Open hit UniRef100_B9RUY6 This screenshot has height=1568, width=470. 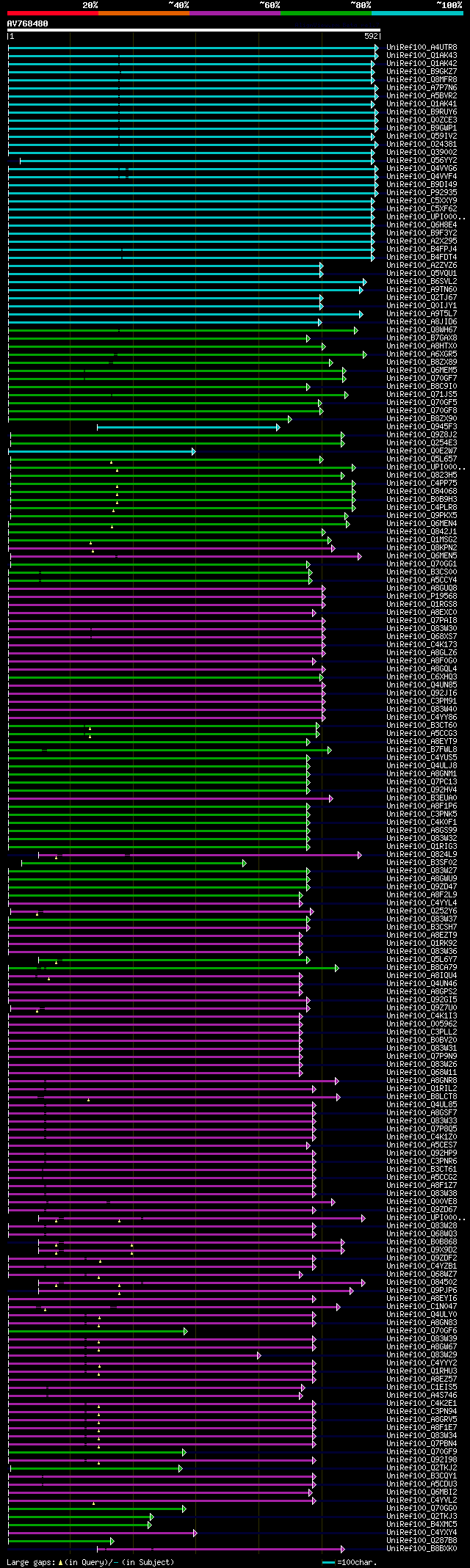coord(422,112)
